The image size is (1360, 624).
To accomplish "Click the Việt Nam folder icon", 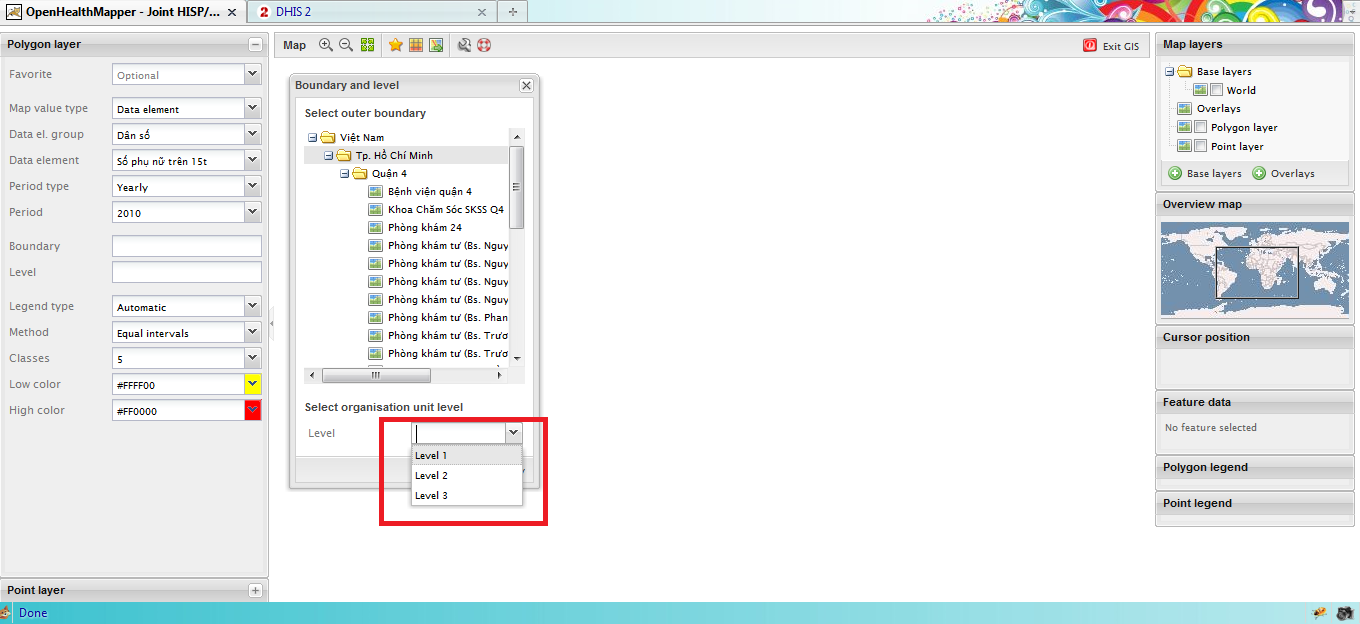I will click(328, 138).
